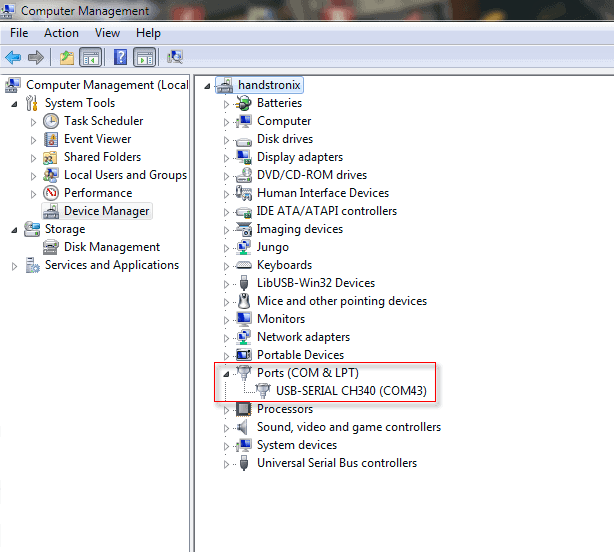Click the Human Interface Devices icon
This screenshot has width=614, height=552.
pyautogui.click(x=244, y=193)
